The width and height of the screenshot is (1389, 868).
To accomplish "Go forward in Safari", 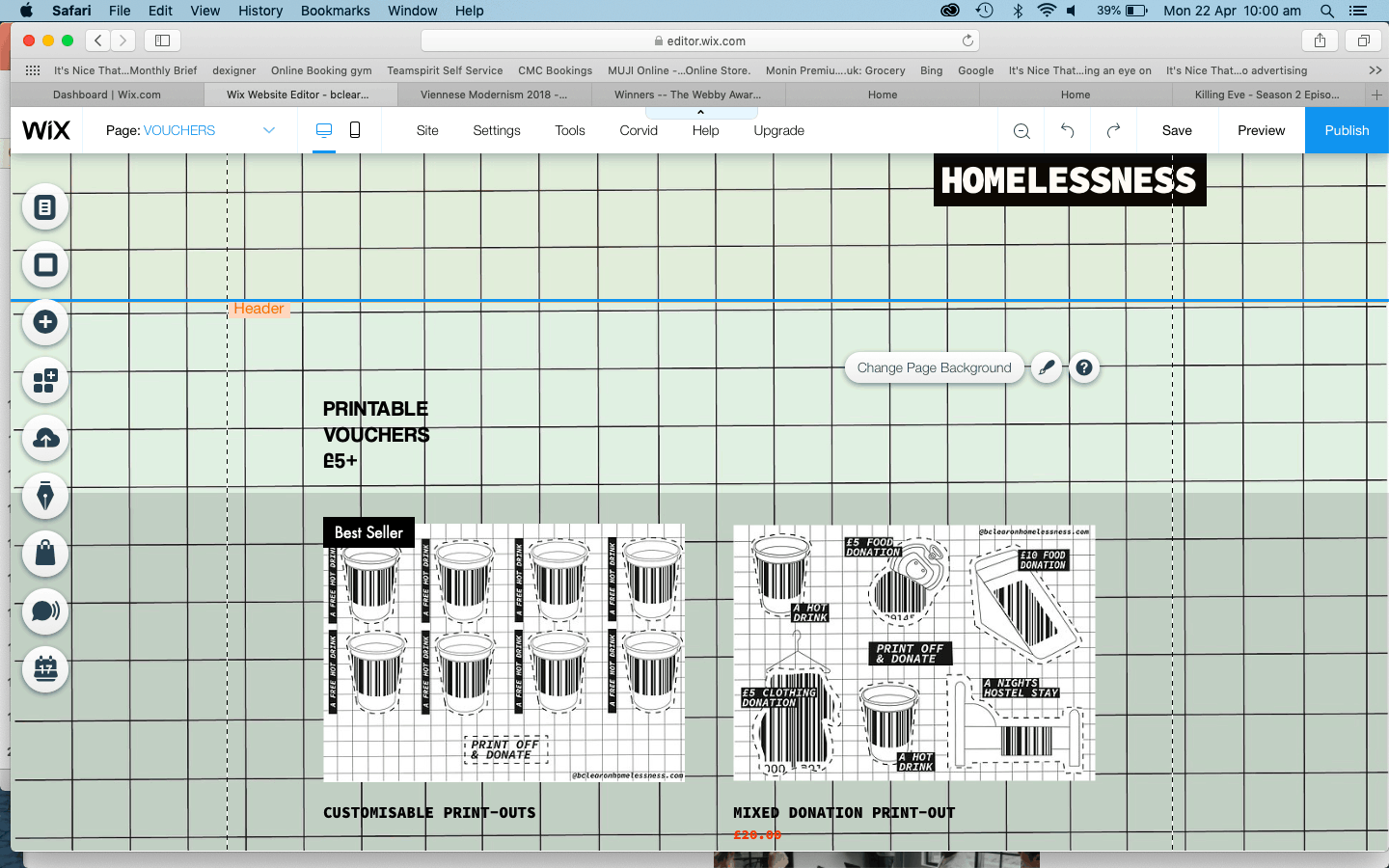I will [x=123, y=41].
